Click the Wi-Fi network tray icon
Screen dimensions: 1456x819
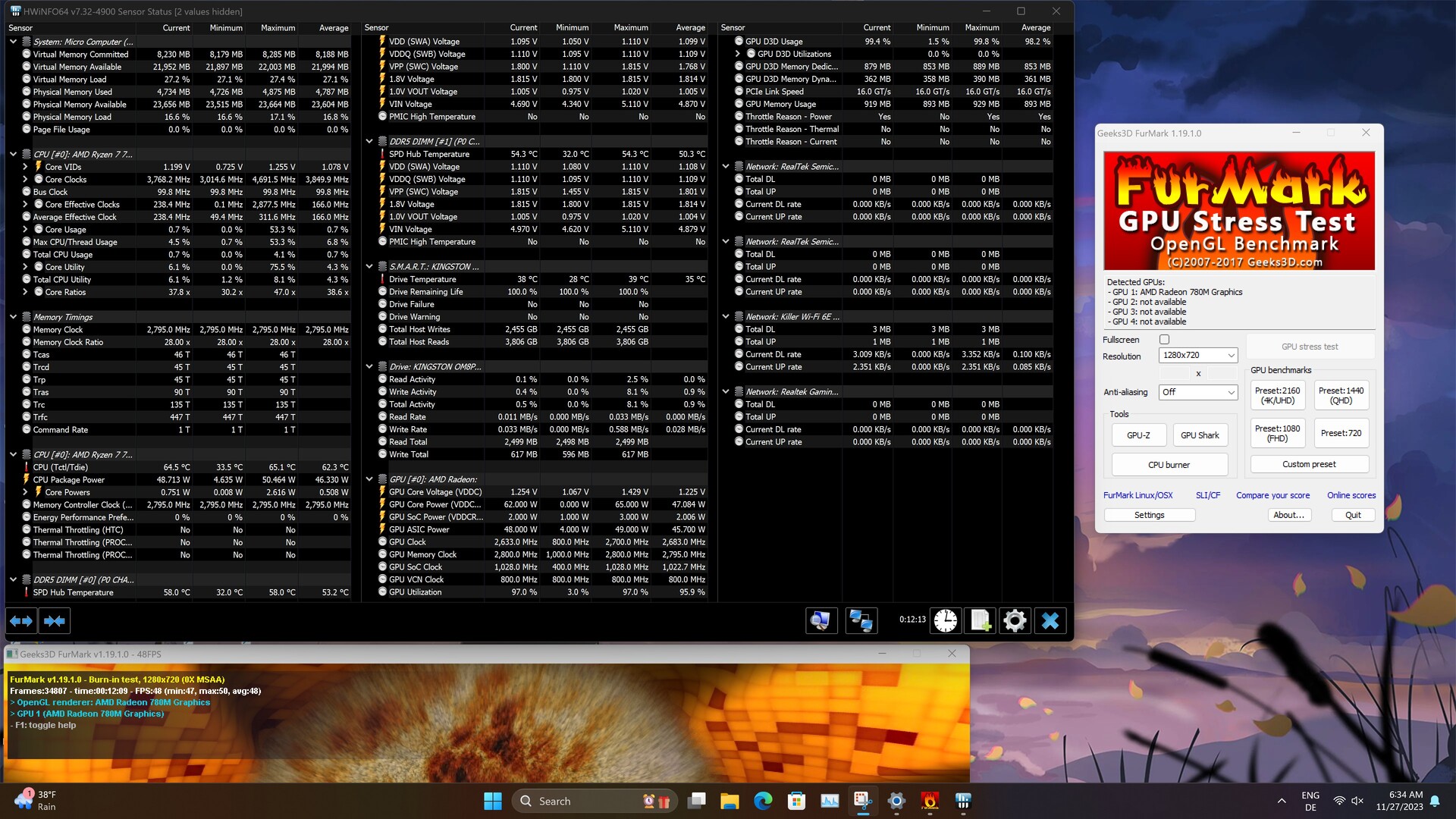[x=1339, y=801]
